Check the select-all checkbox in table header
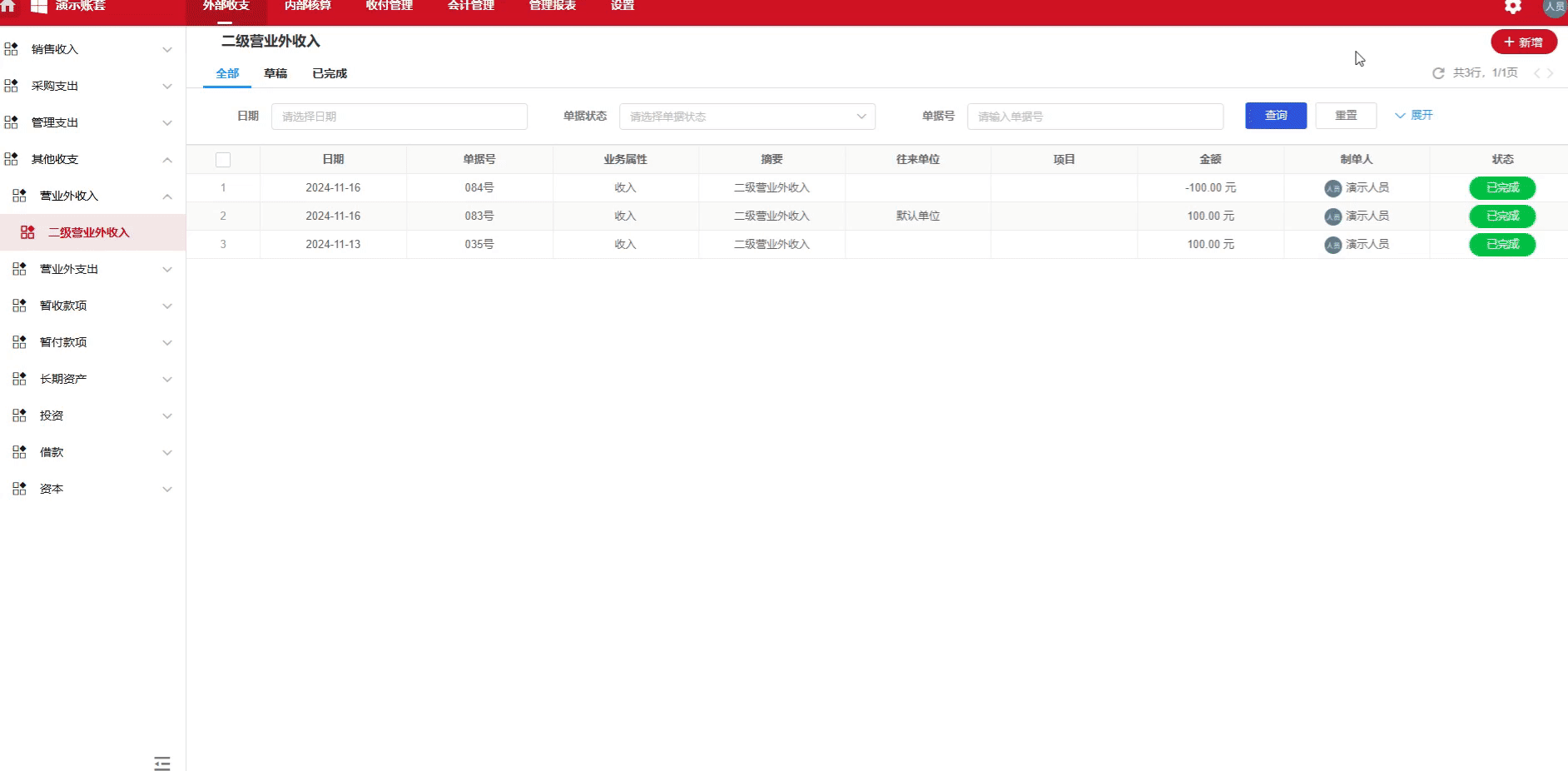The height and width of the screenshot is (771, 1568). 223,159
